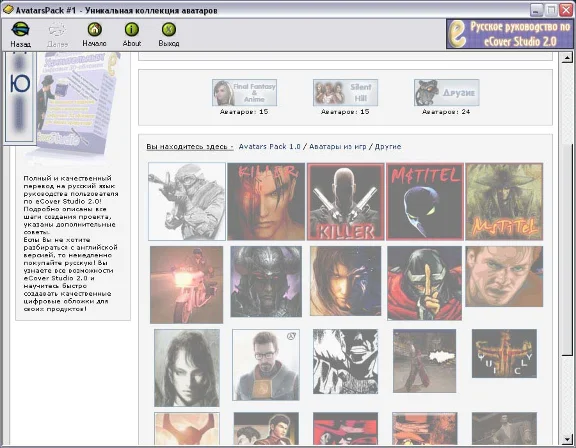Click the Вы находитесь здесь label
576x448 pixels.
190,147
